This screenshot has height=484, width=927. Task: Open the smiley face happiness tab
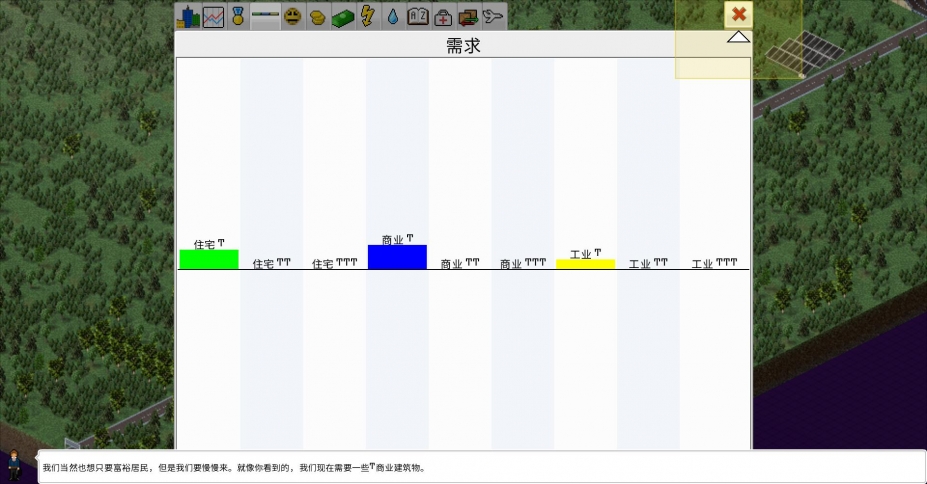292,16
